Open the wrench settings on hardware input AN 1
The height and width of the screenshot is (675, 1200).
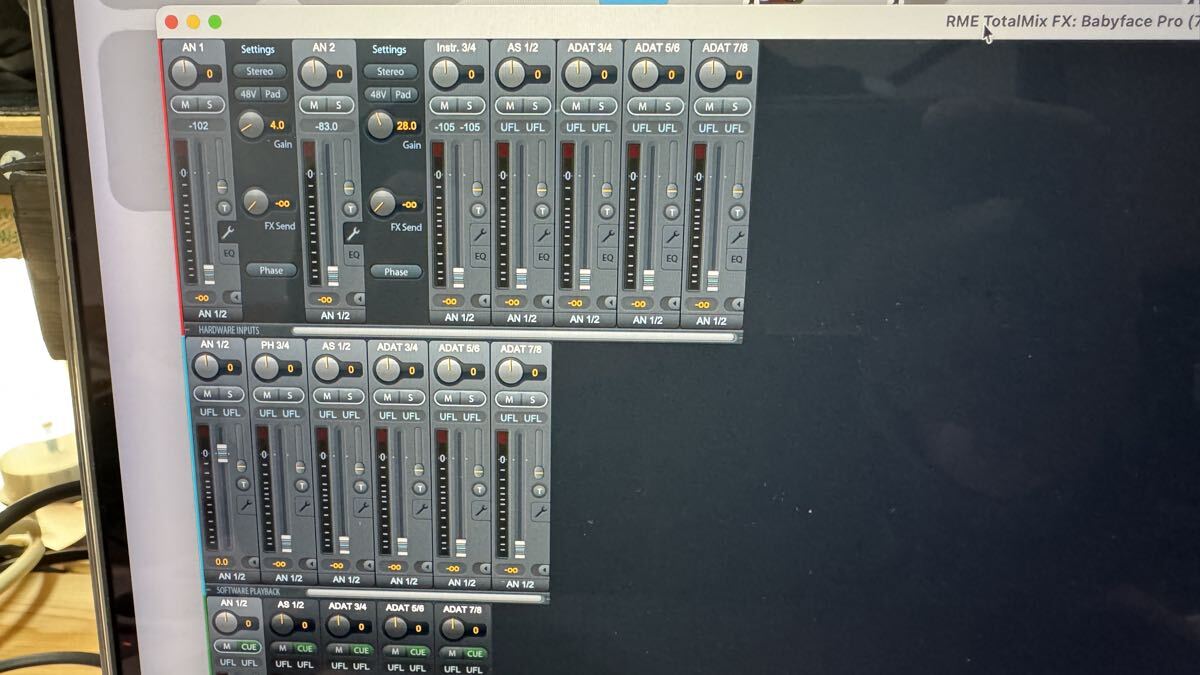point(226,232)
